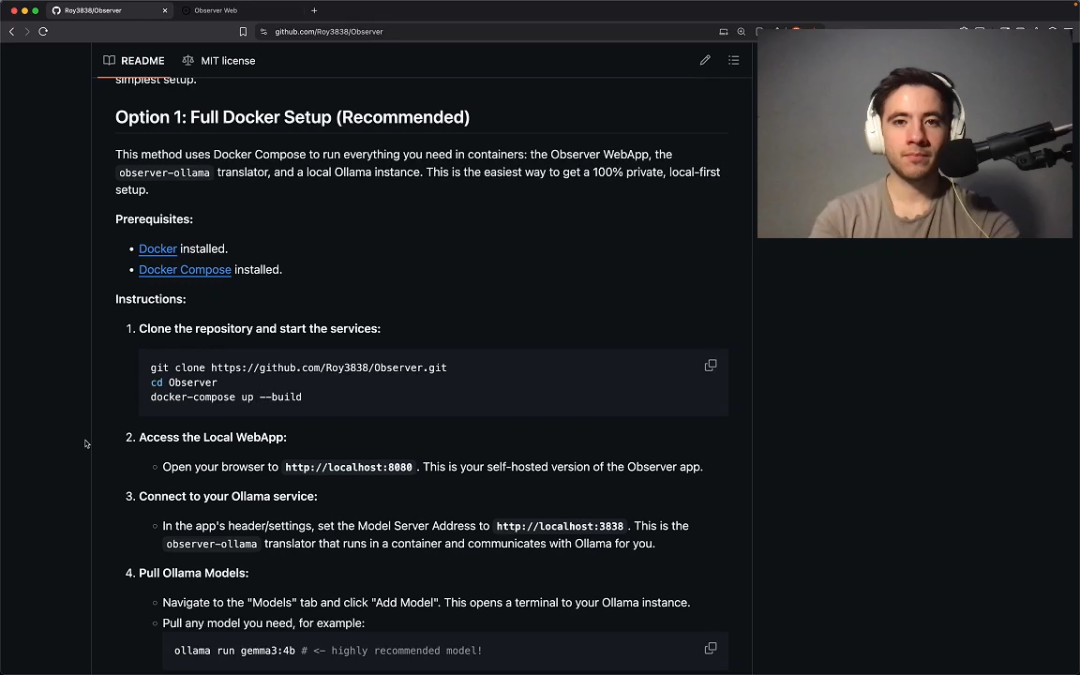Viewport: 1080px width, 675px height.
Task: Open the README outline list icon
Action: point(734,61)
